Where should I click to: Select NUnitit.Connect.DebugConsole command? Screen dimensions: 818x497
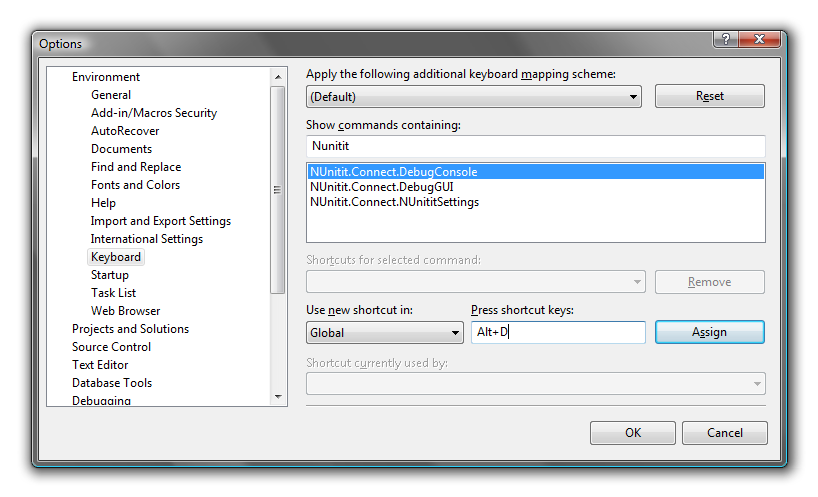coord(394,172)
